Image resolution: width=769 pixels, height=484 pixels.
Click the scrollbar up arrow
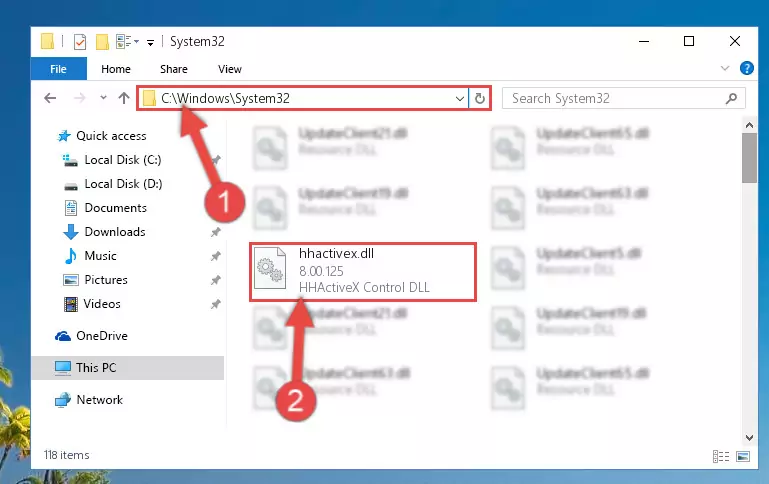pos(749,125)
